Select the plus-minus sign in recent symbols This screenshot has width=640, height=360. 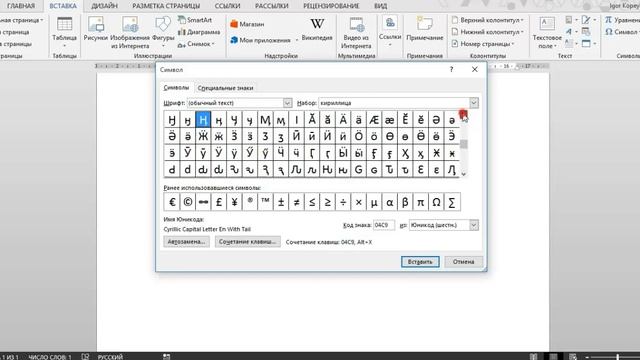pyautogui.click(x=281, y=202)
